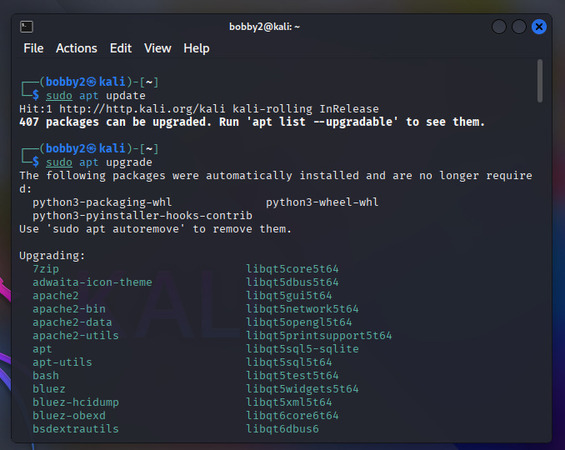
Task: Click the 'libqt5sql5t64' package entry
Action: tap(289, 362)
